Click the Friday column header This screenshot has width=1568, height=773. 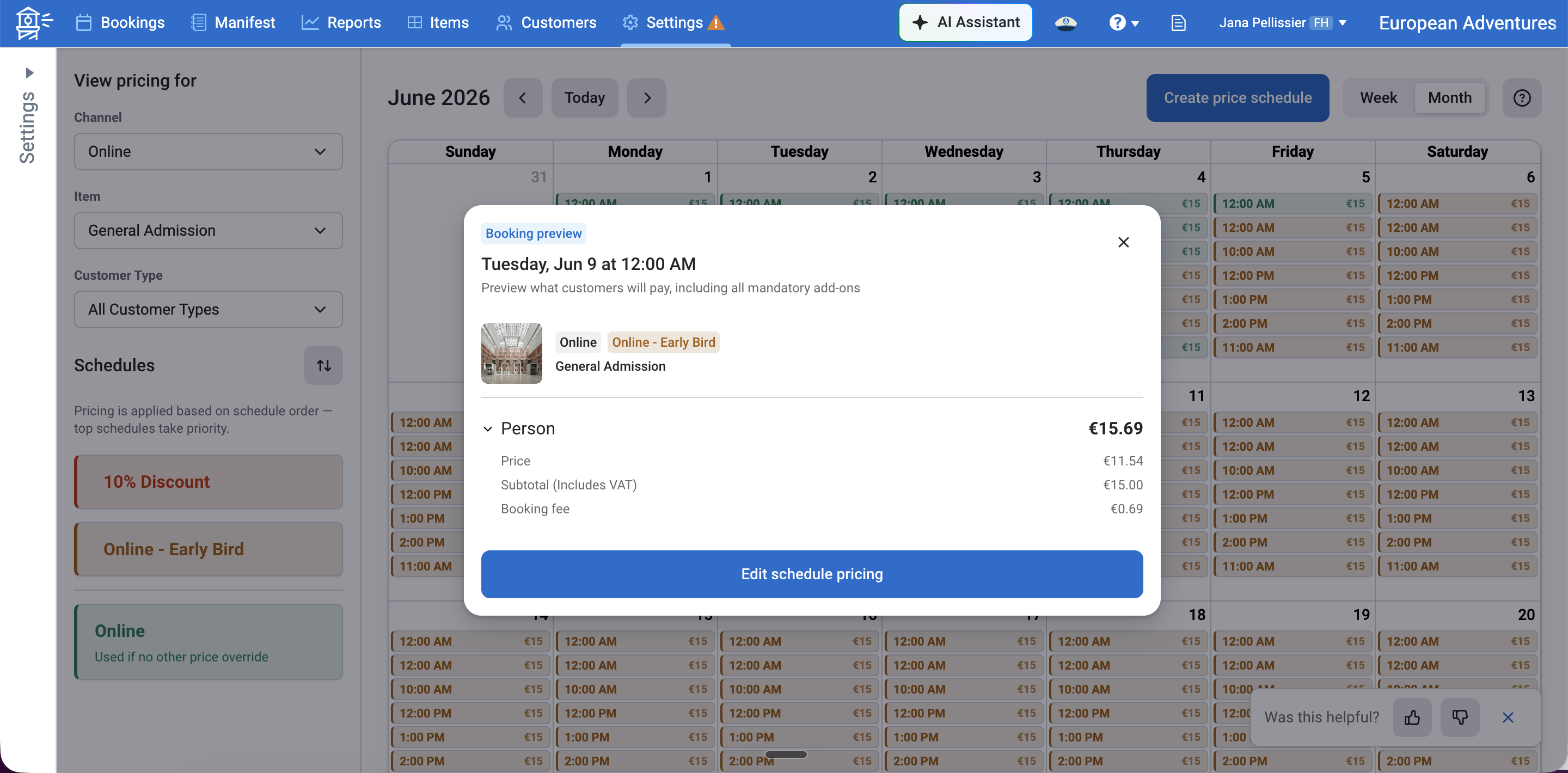tap(1293, 151)
